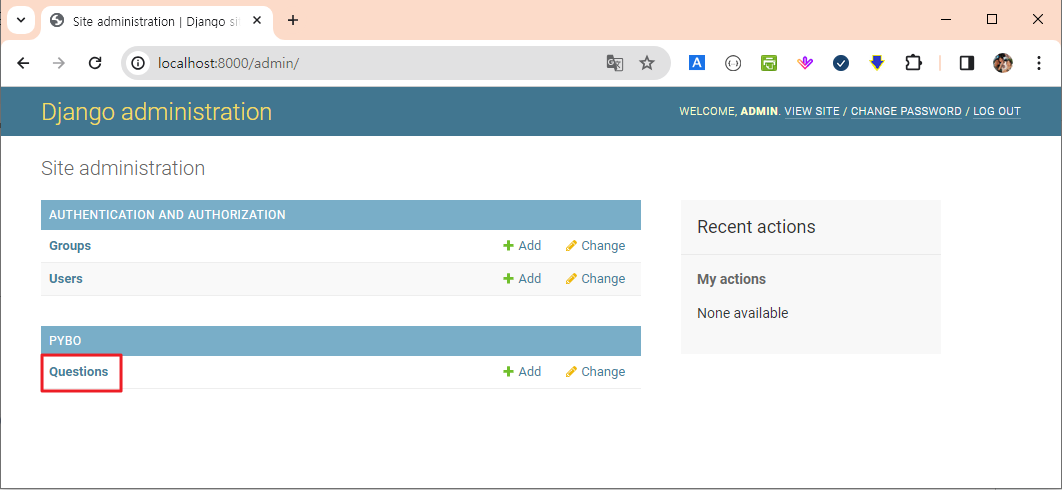Click the Recent actions heading
Image resolution: width=1062 pixels, height=490 pixels.
(x=756, y=226)
